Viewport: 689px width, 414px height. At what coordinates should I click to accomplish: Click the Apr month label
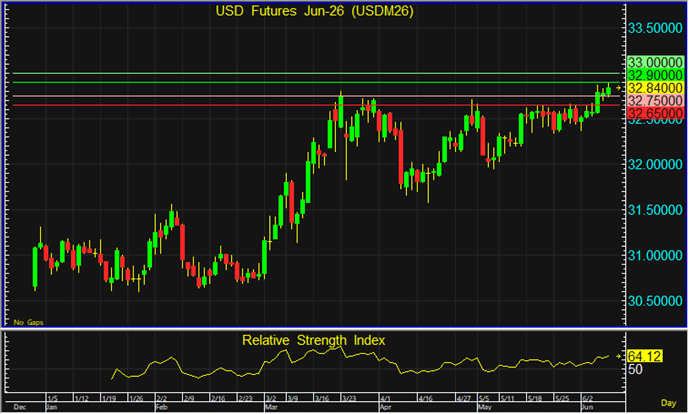[x=385, y=407]
